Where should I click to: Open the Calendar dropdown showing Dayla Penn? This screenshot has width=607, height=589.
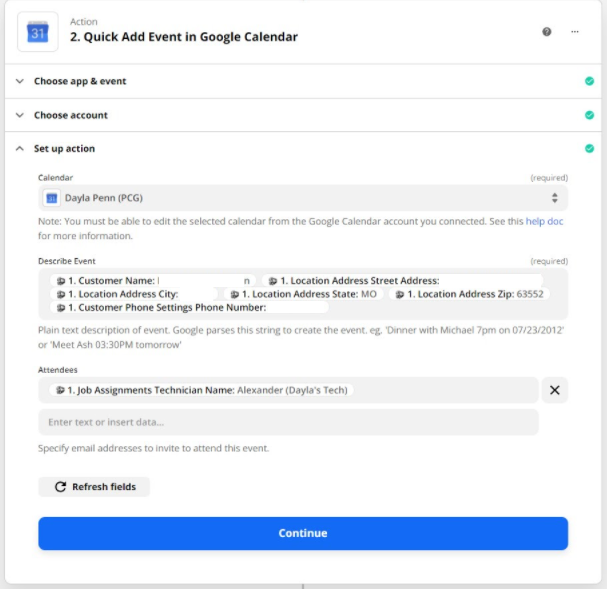[x=303, y=198]
